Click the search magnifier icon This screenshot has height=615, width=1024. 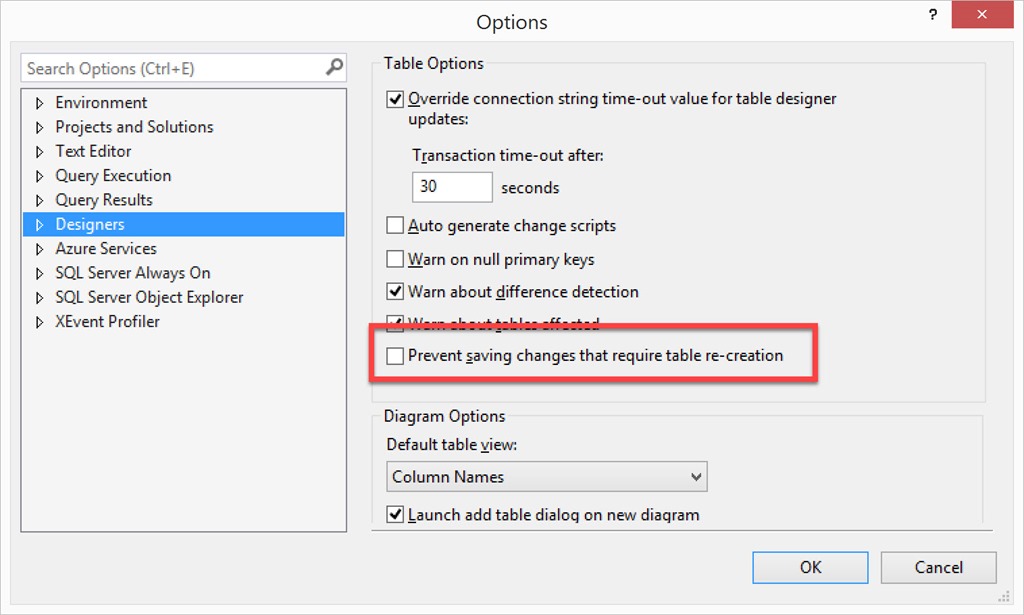334,67
